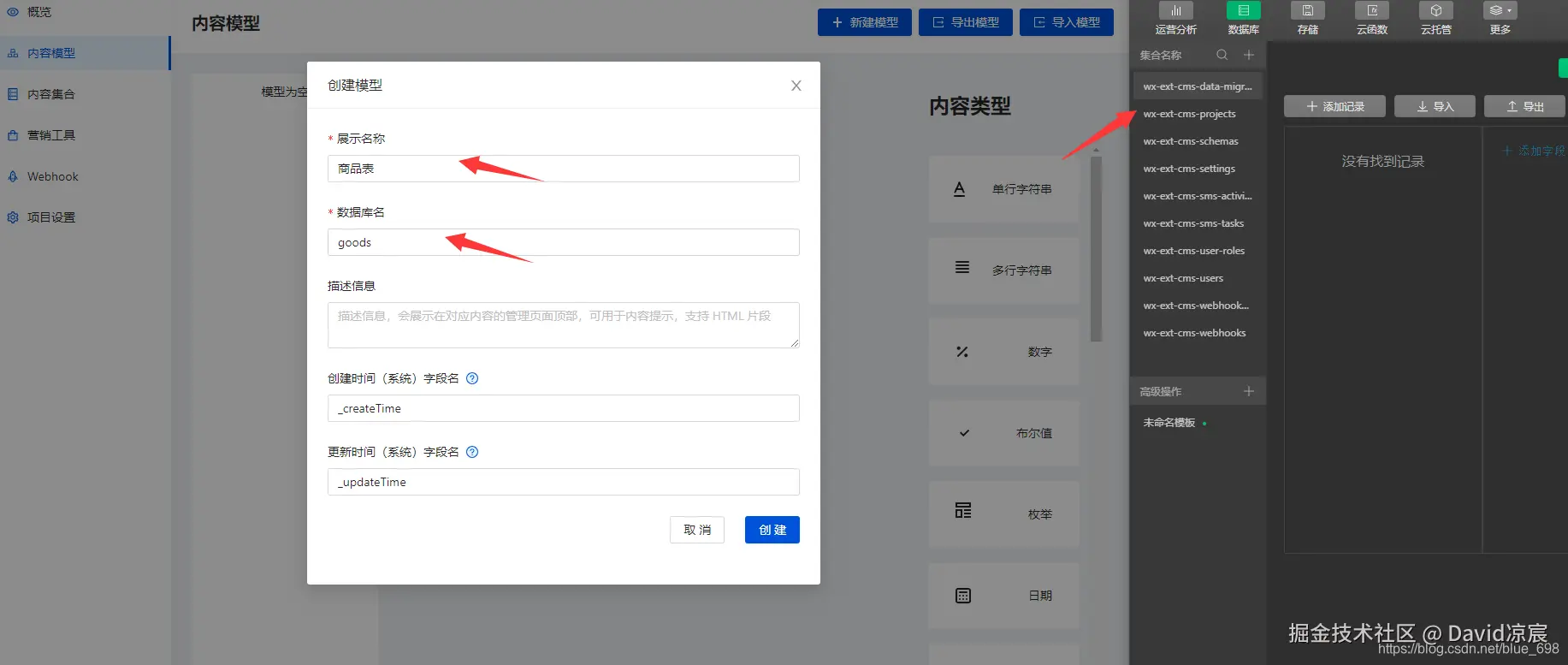
Task: Click the 导出 button in database panel
Action: [x=1525, y=106]
